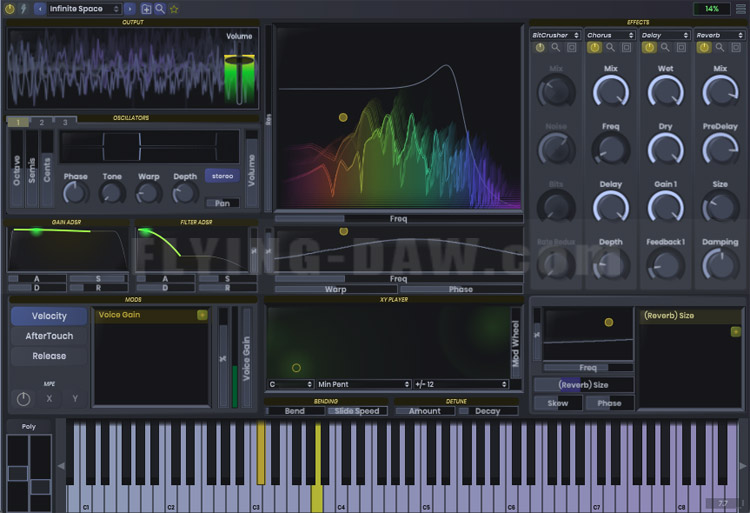Click the filter Freq slider below spectrum
The image size is (750, 513).
tap(398, 218)
